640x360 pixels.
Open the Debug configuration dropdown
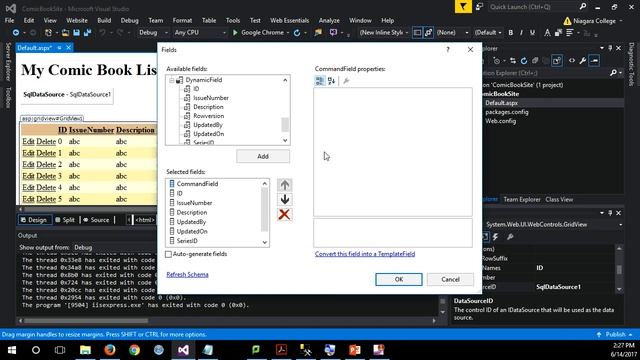[153, 33]
